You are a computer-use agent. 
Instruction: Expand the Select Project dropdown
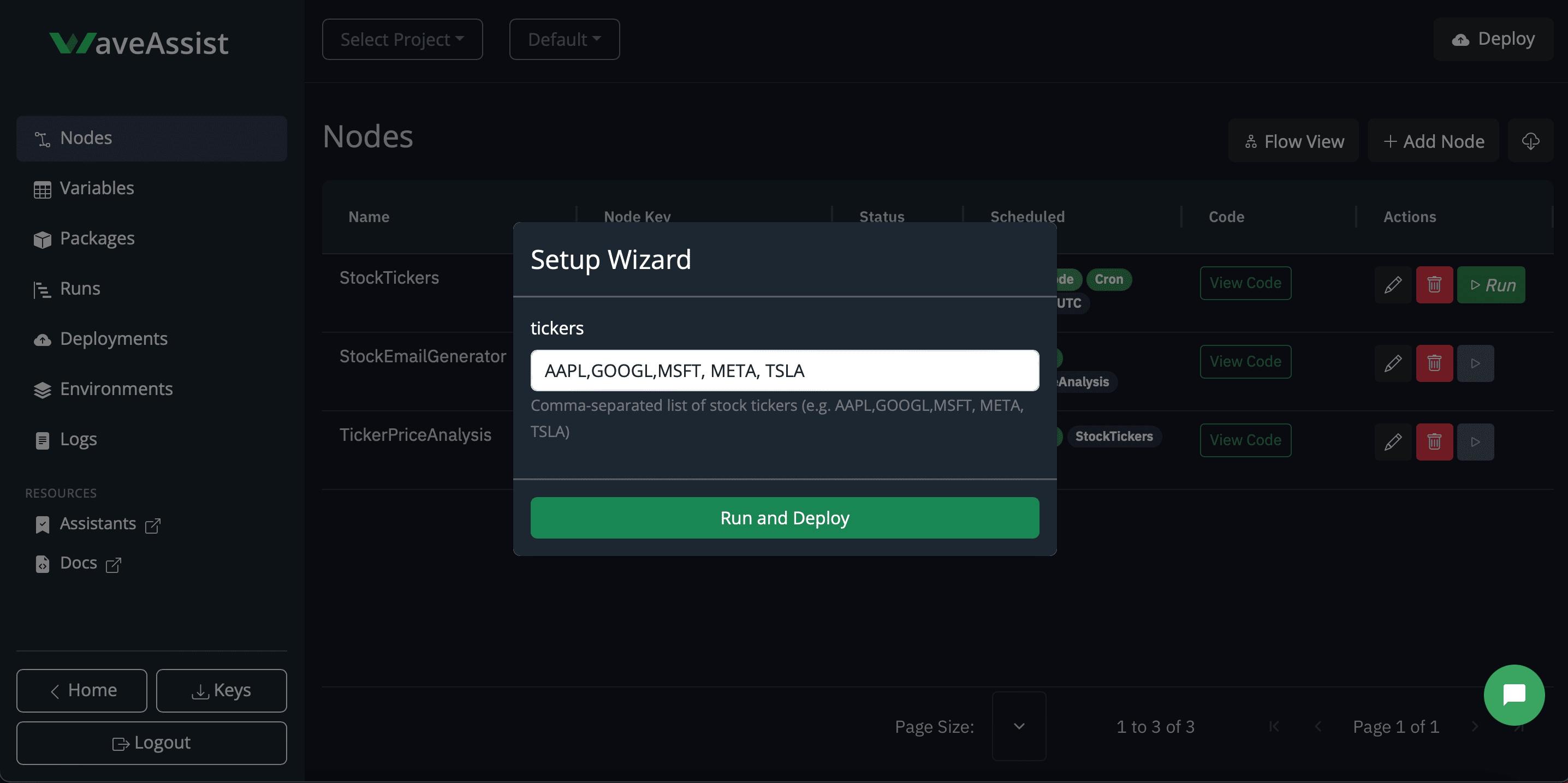(402, 39)
